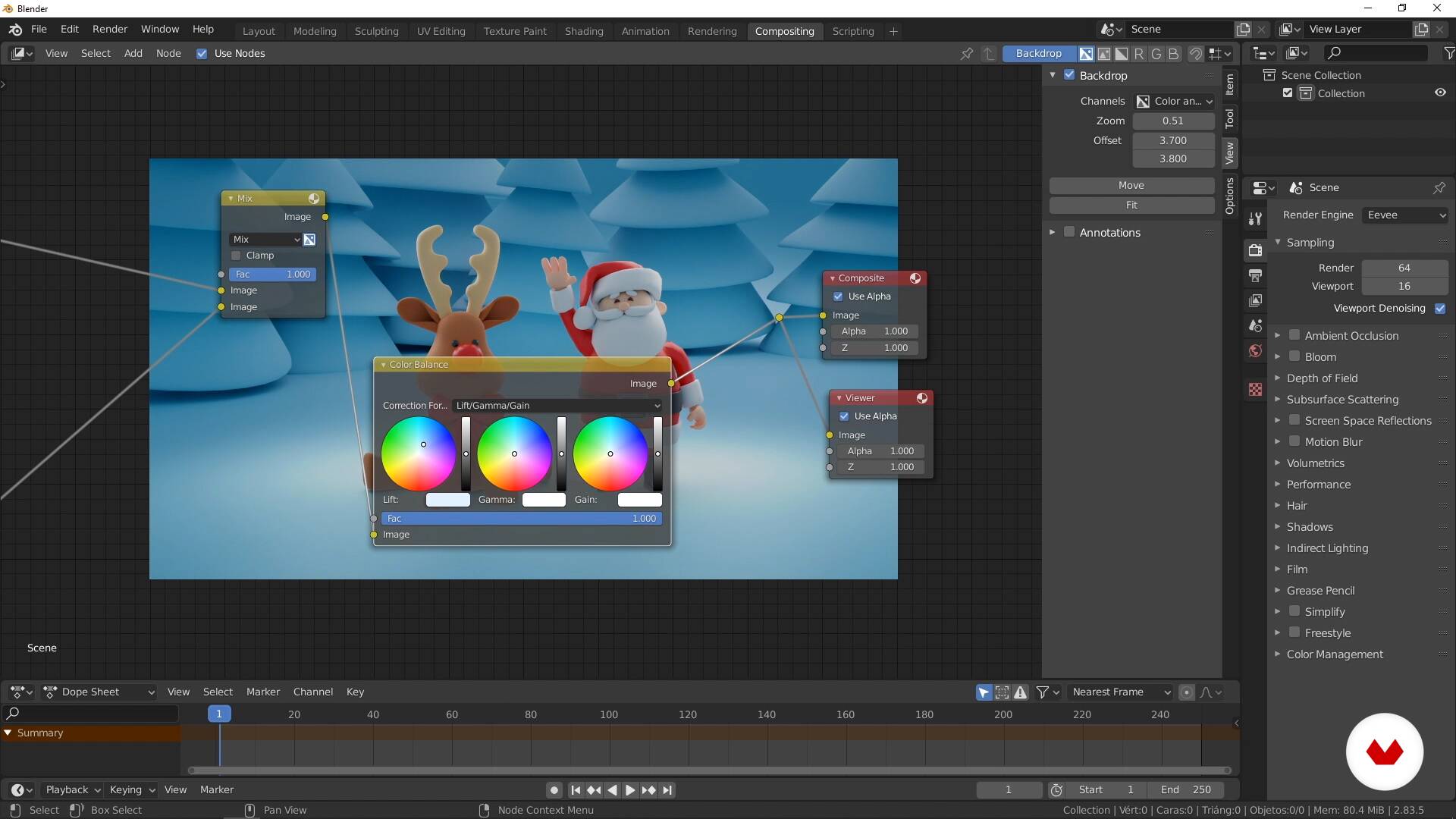This screenshot has height=819, width=1456.
Task: Open the World properties tab globe icon
Action: (x=1255, y=351)
